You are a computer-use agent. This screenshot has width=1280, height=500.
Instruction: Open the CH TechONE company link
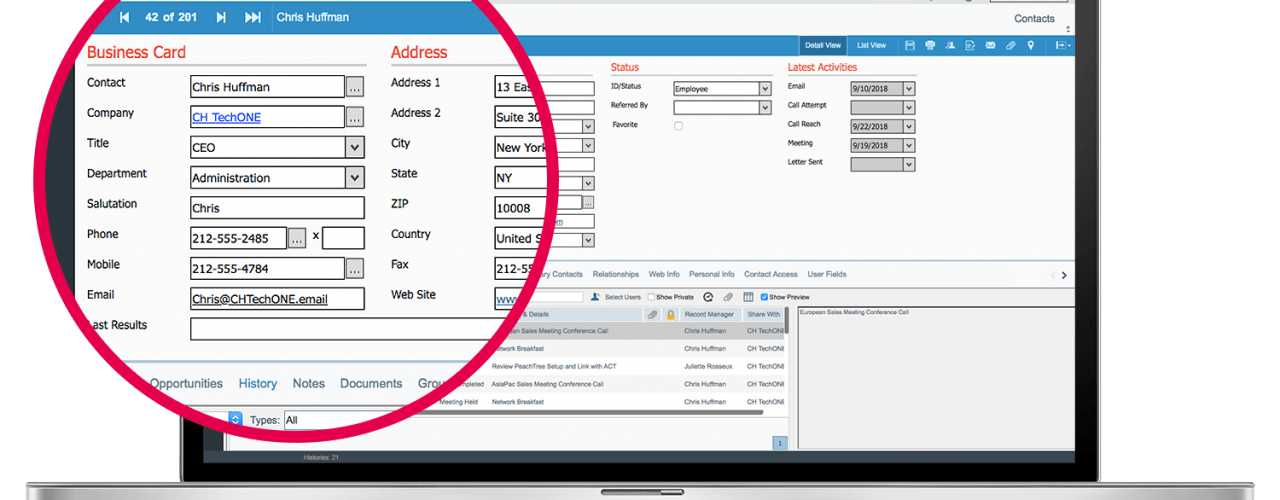[x=226, y=118]
